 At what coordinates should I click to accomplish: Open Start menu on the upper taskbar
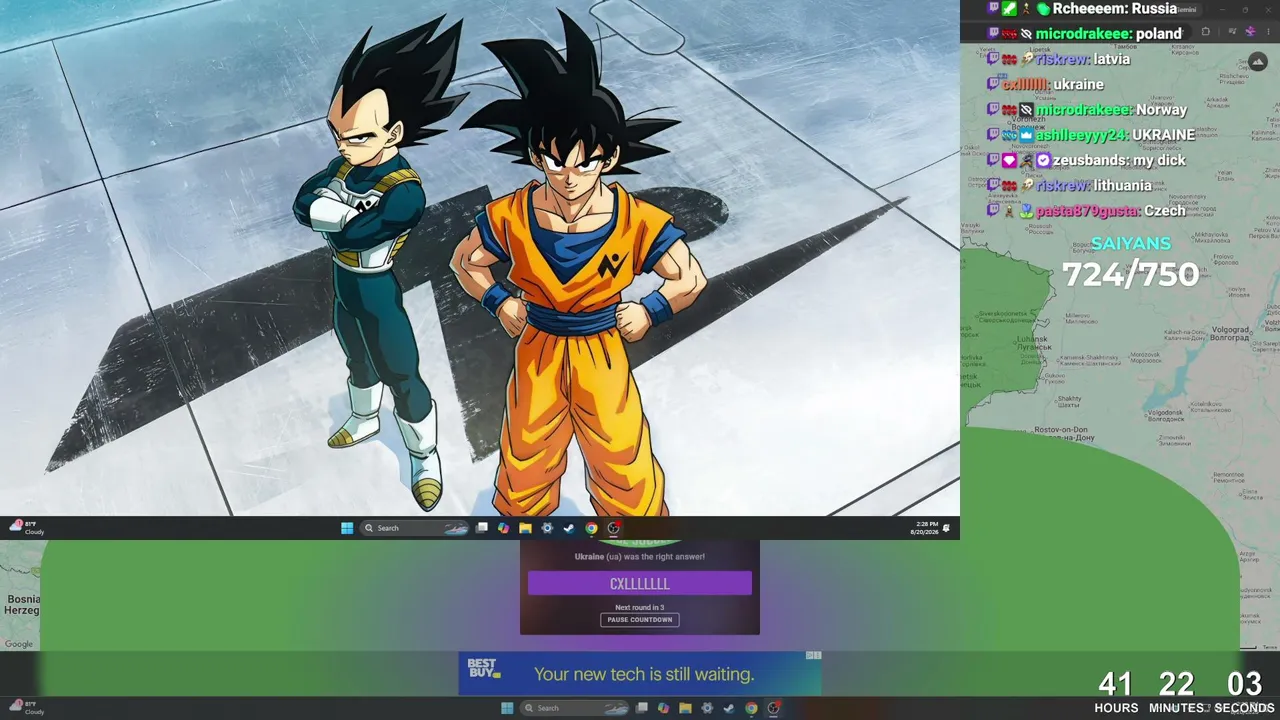[x=347, y=528]
